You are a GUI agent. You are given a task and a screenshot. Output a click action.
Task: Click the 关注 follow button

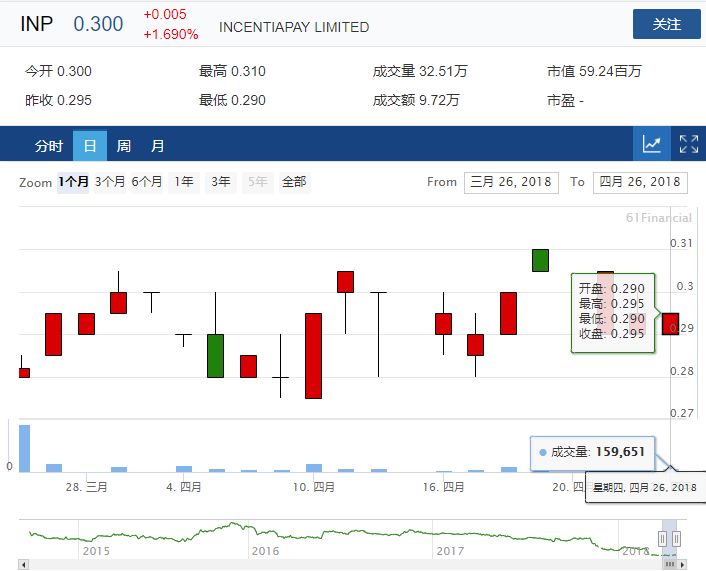666,24
